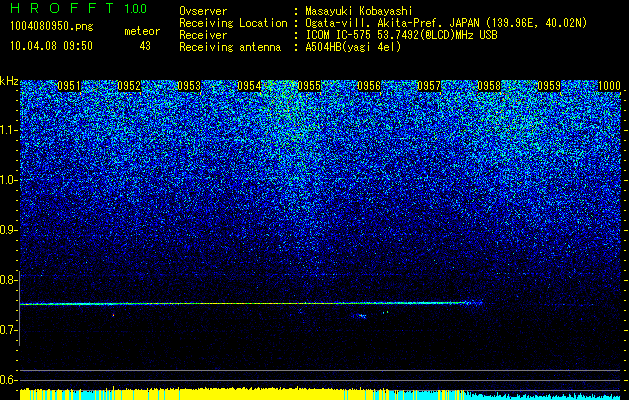The image size is (629, 400).
Task: Click the Receiving Location line text
Action: (x=383, y=23)
